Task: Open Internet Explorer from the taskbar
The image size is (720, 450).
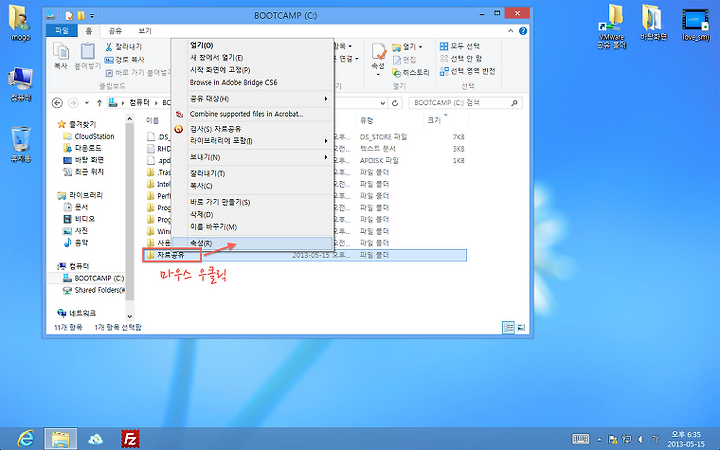Action: (x=26, y=439)
